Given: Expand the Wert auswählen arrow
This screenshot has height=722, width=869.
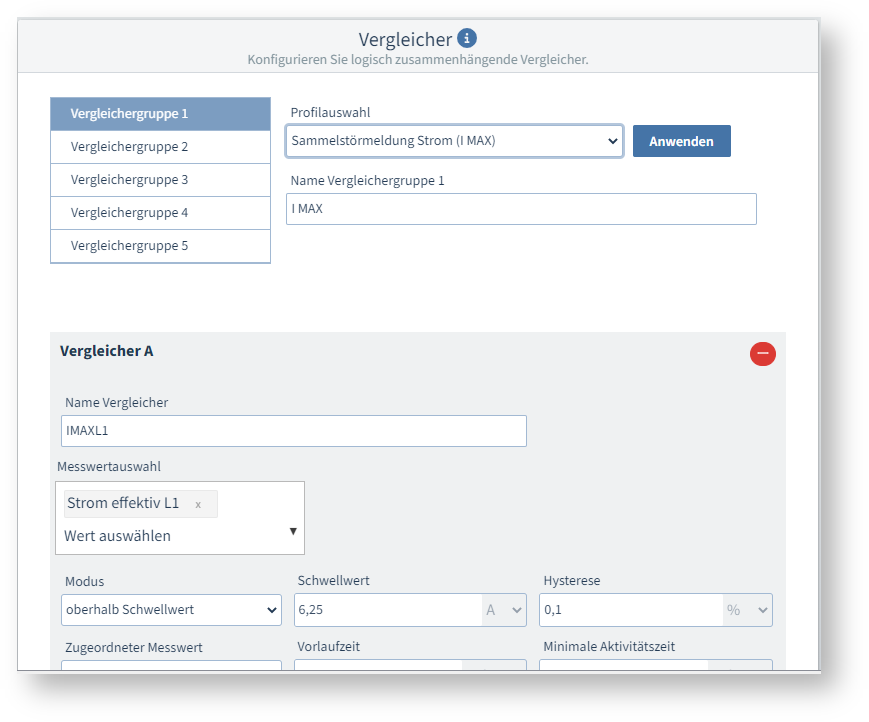Looking at the screenshot, I should point(293,531).
